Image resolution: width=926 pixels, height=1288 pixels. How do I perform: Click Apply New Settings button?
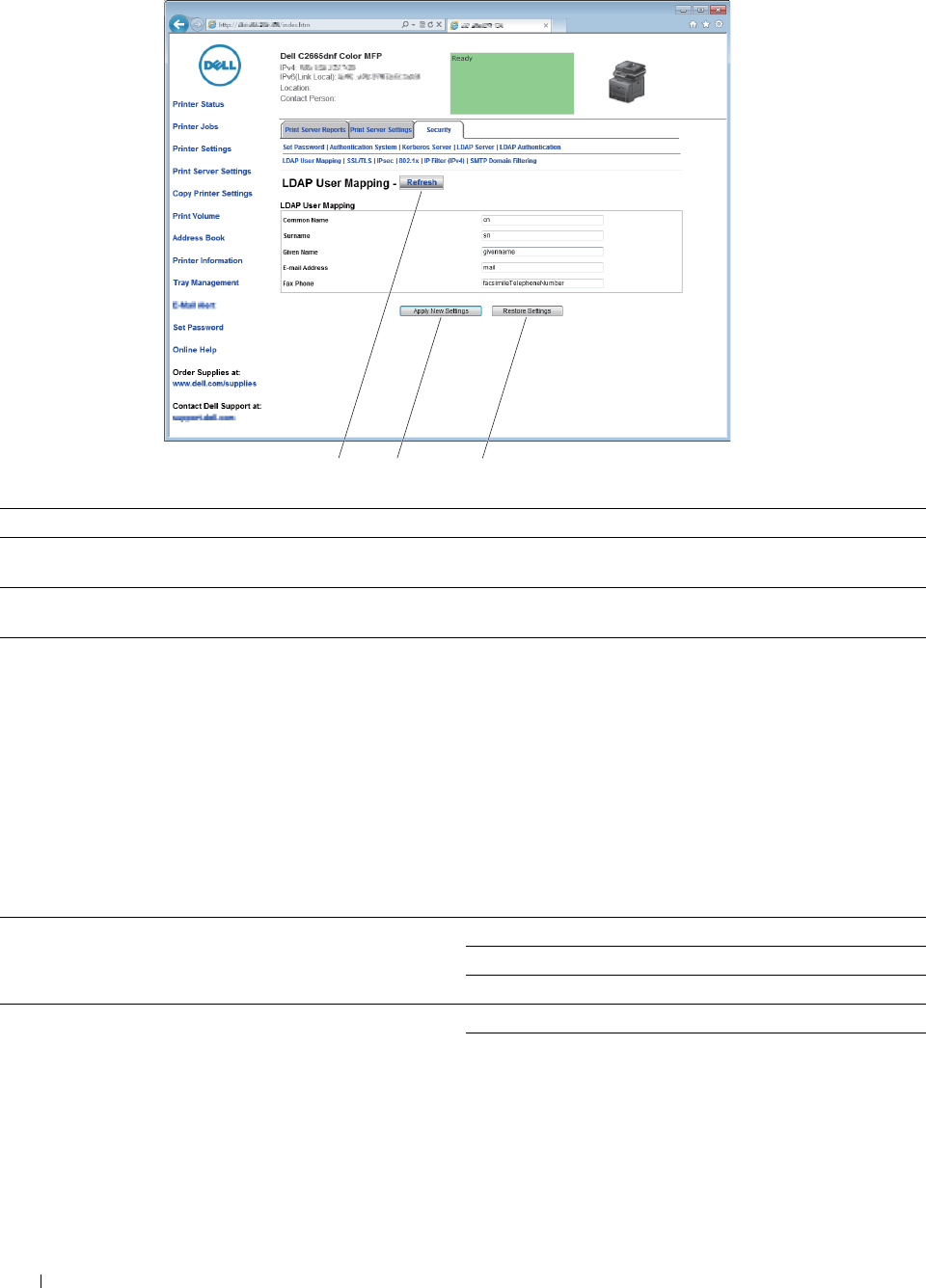(441, 310)
